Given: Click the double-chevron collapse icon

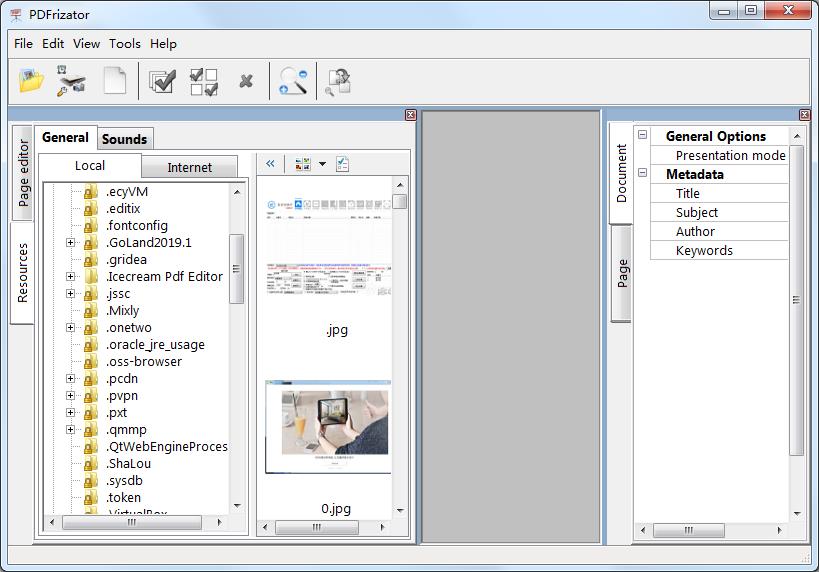Looking at the screenshot, I should pos(270,164).
